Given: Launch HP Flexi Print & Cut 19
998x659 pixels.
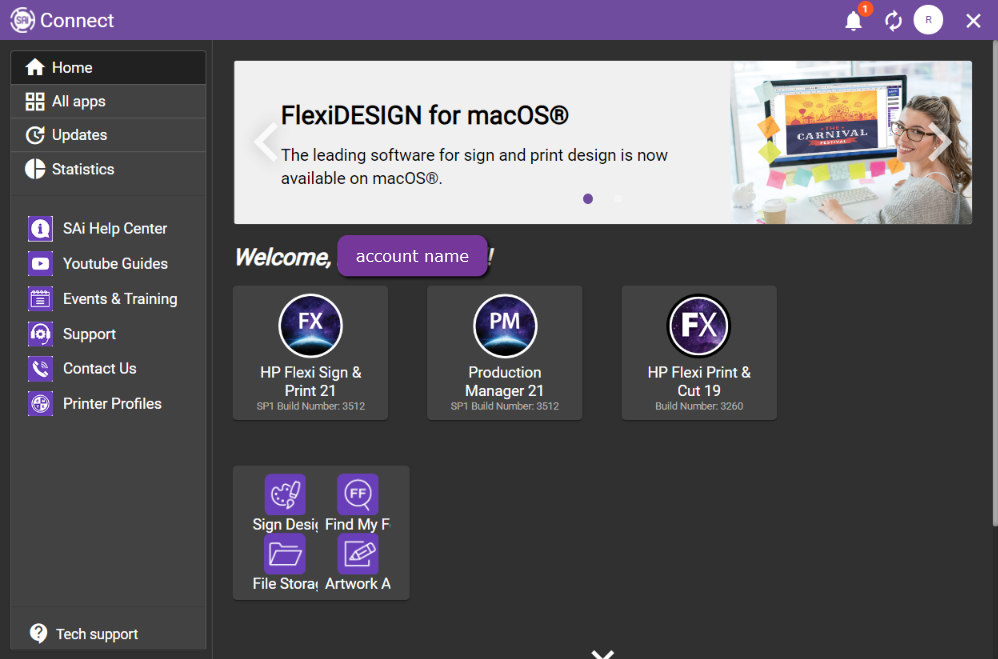Looking at the screenshot, I should [699, 353].
